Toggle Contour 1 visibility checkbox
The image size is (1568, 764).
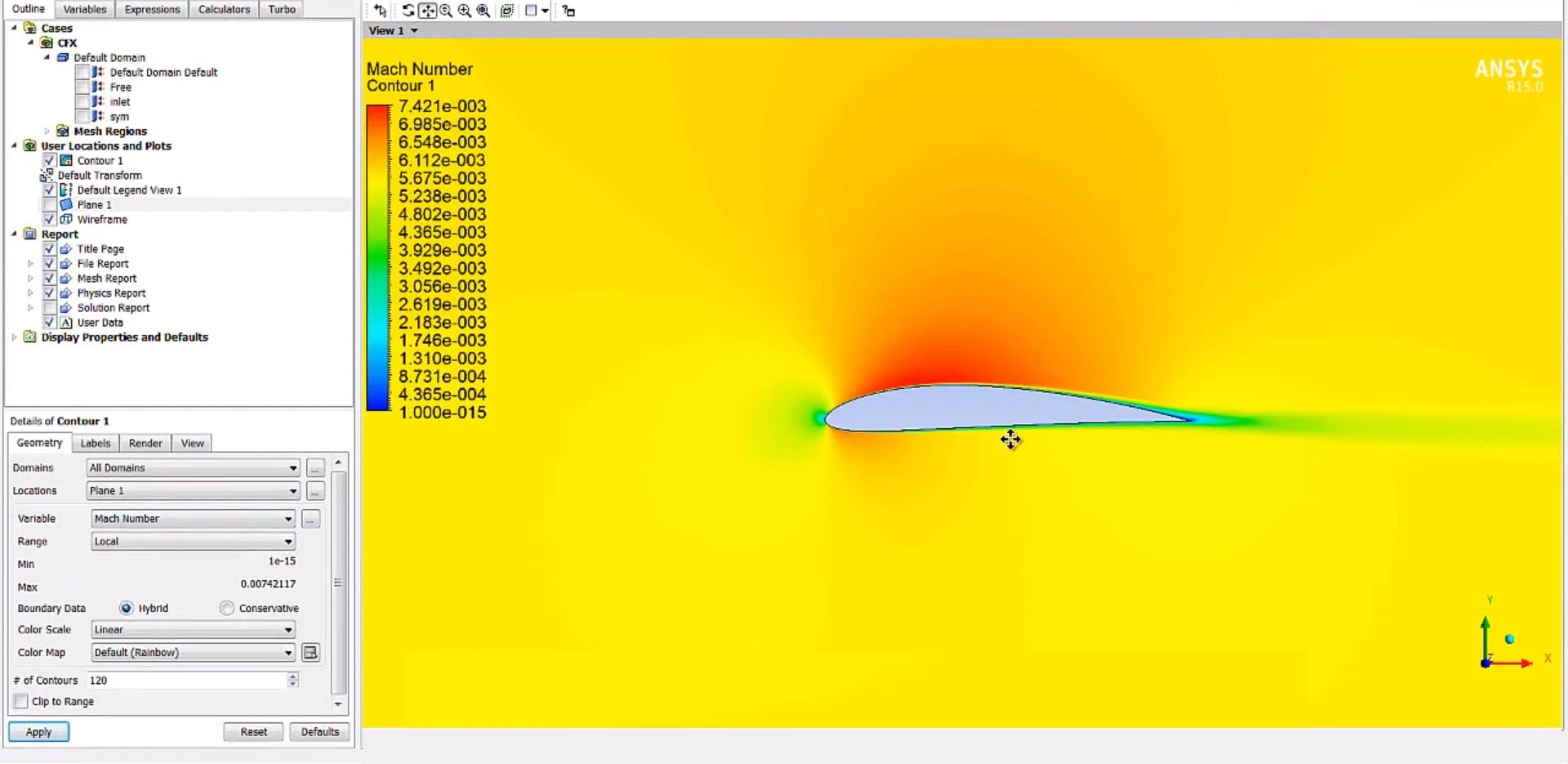[49, 160]
